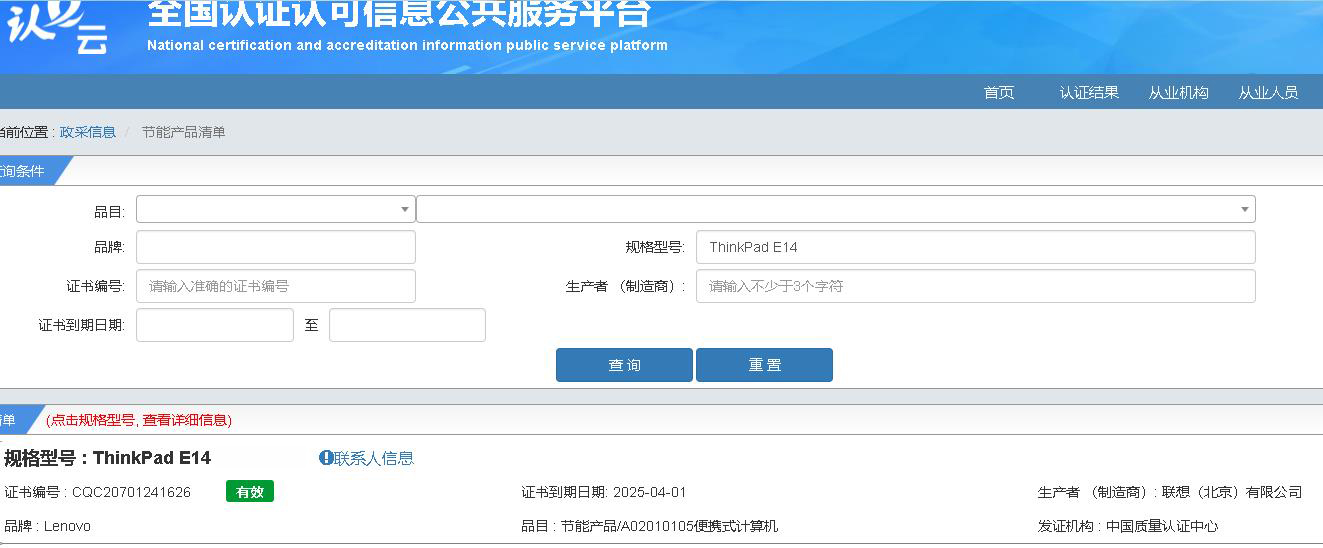Click the 查询 search button
Viewport: 1323px width, 548px height.
tap(624, 365)
